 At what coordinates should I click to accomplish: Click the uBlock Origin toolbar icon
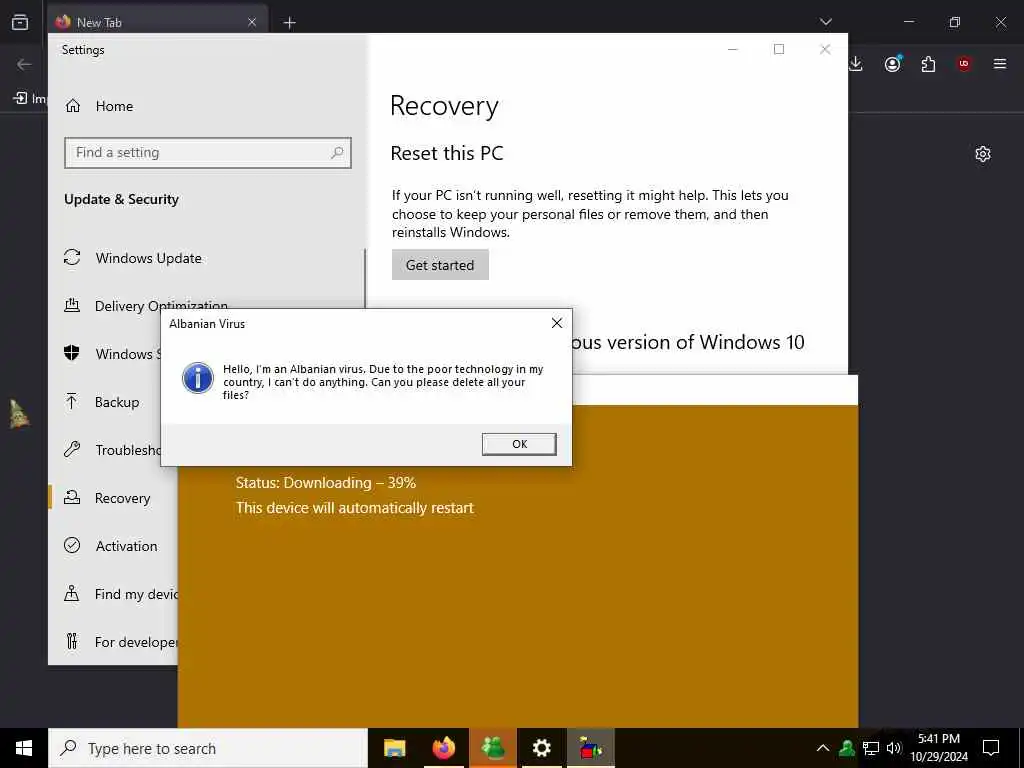pyautogui.click(x=964, y=63)
